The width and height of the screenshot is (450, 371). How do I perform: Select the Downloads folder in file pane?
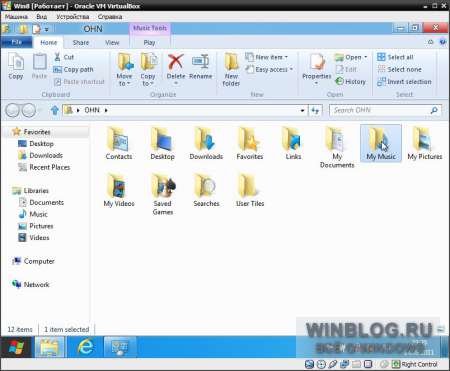tap(206, 143)
